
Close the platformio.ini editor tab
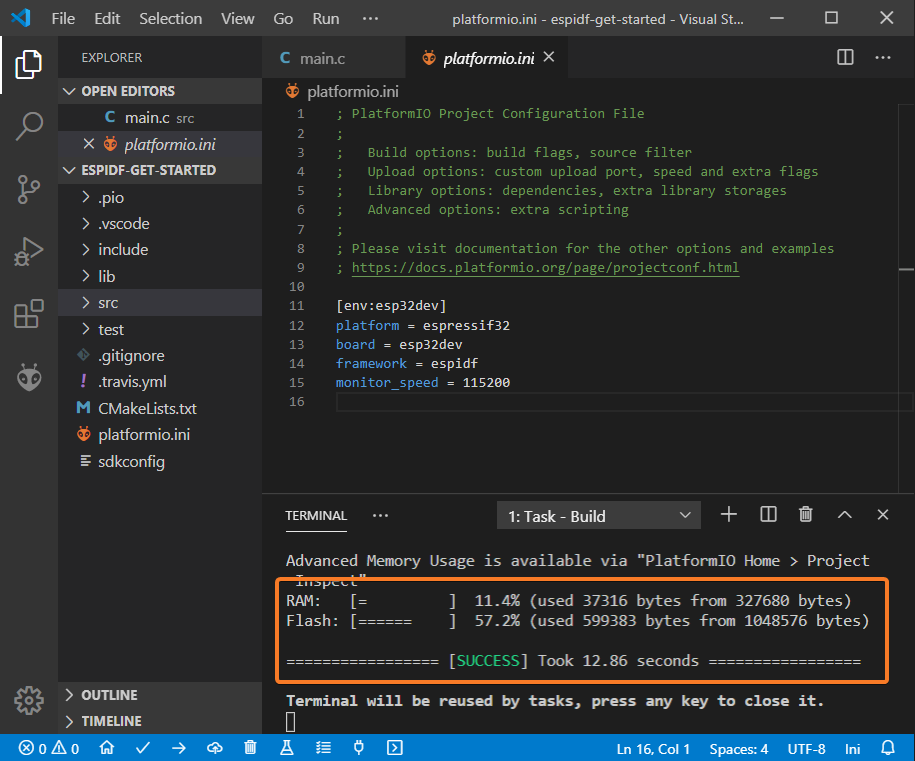tap(549, 57)
